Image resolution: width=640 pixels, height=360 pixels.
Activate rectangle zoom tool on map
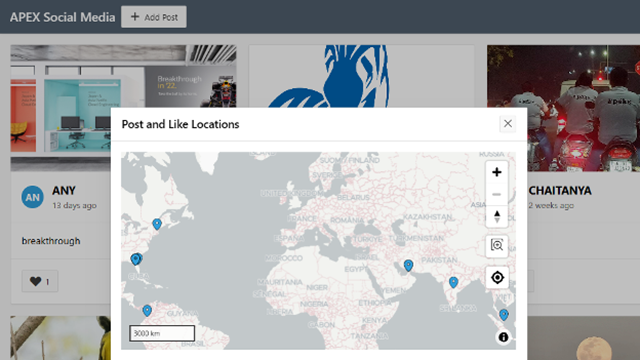click(497, 245)
